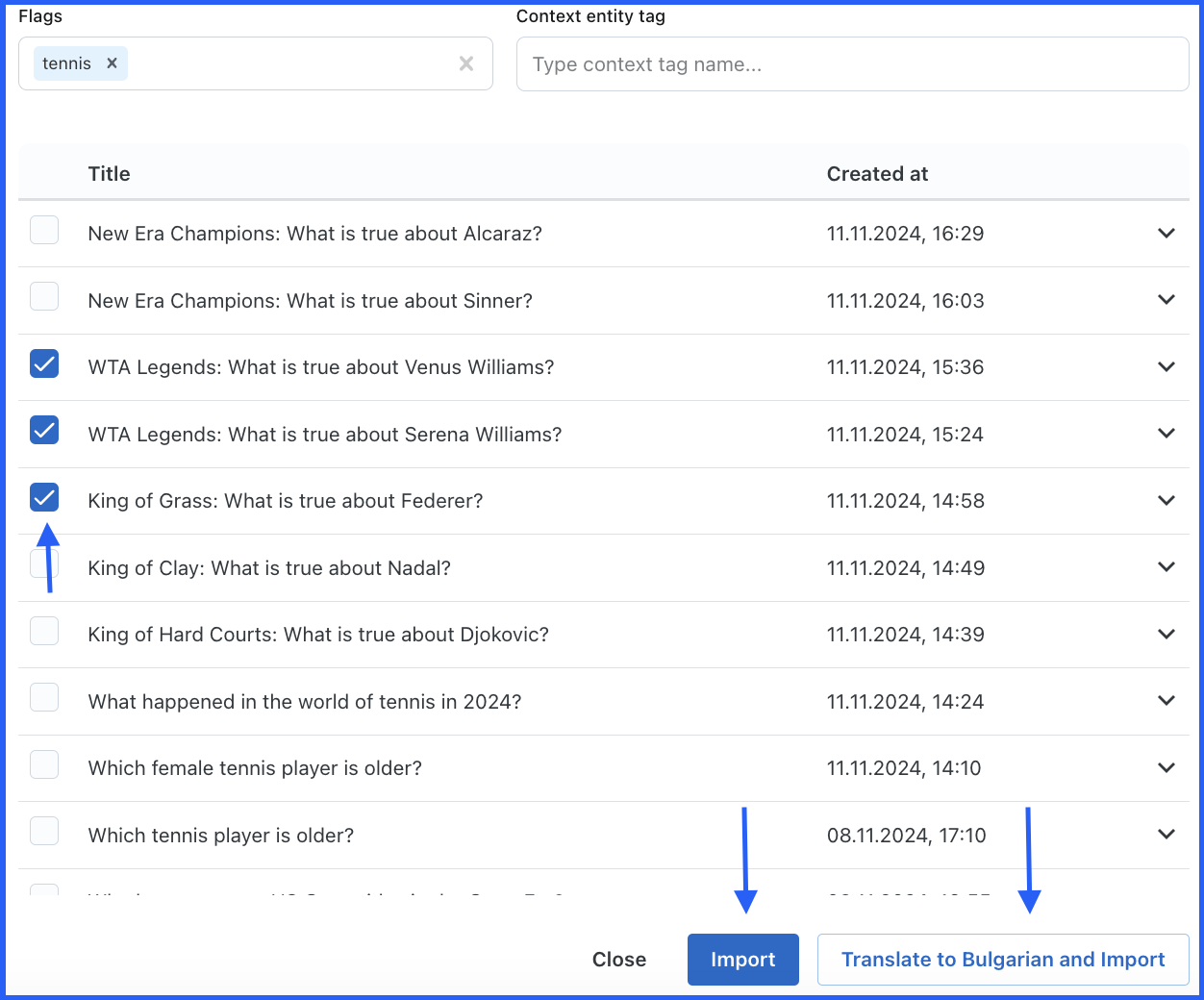Click the tennis flag chip label

tap(66, 63)
